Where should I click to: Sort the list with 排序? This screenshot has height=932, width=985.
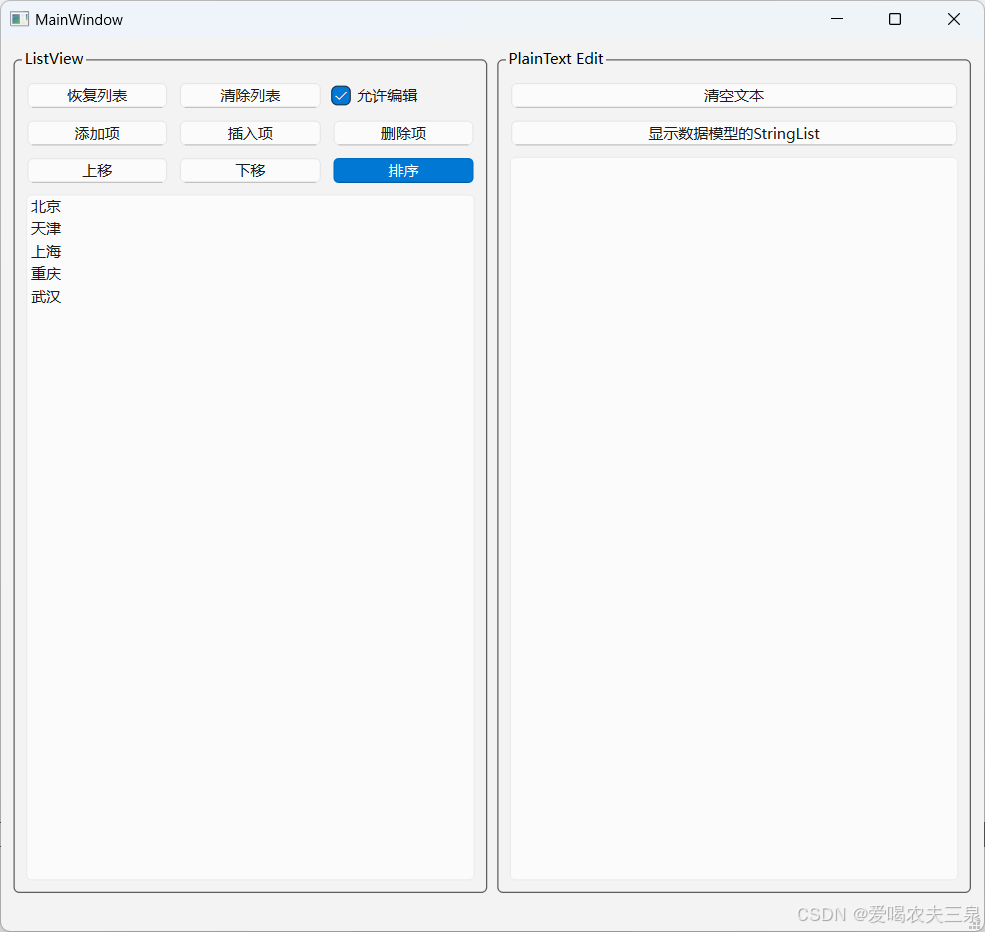(x=403, y=170)
